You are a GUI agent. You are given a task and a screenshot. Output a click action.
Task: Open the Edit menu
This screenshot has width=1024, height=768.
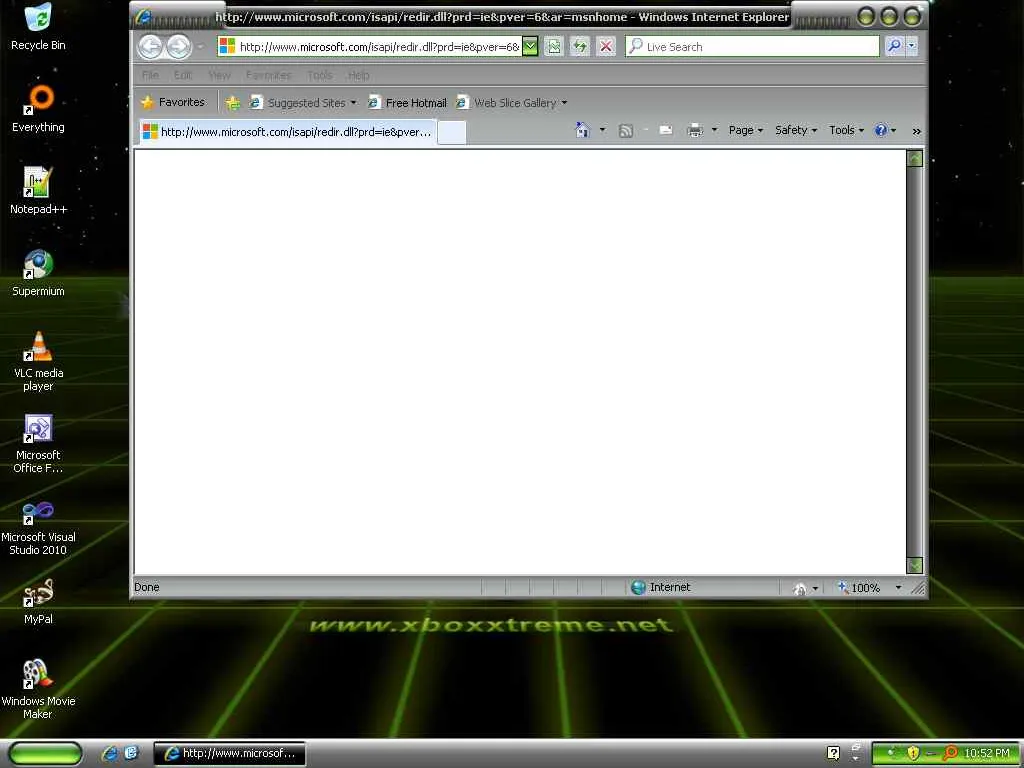(x=183, y=75)
